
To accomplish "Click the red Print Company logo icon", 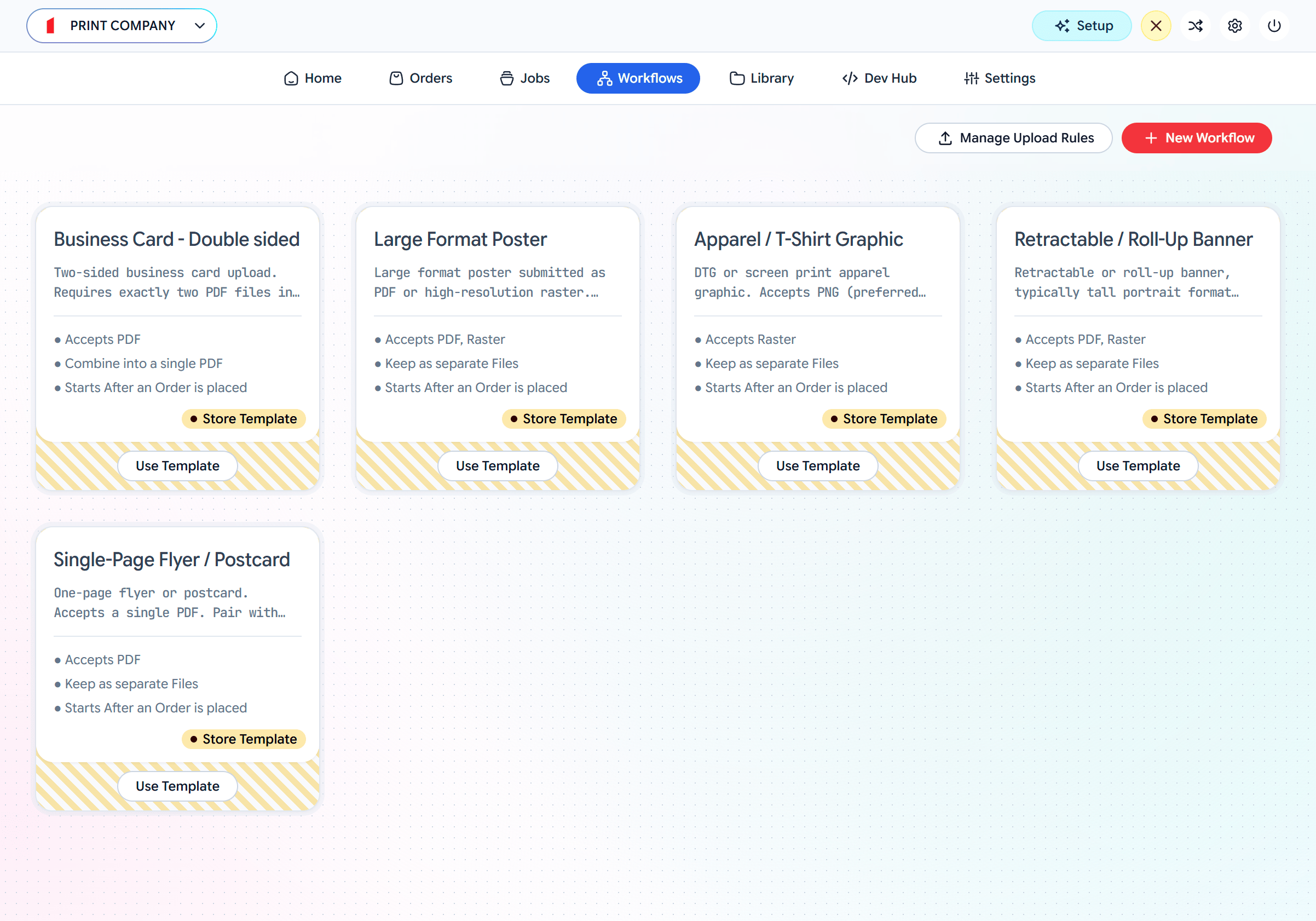I will click(50, 26).
